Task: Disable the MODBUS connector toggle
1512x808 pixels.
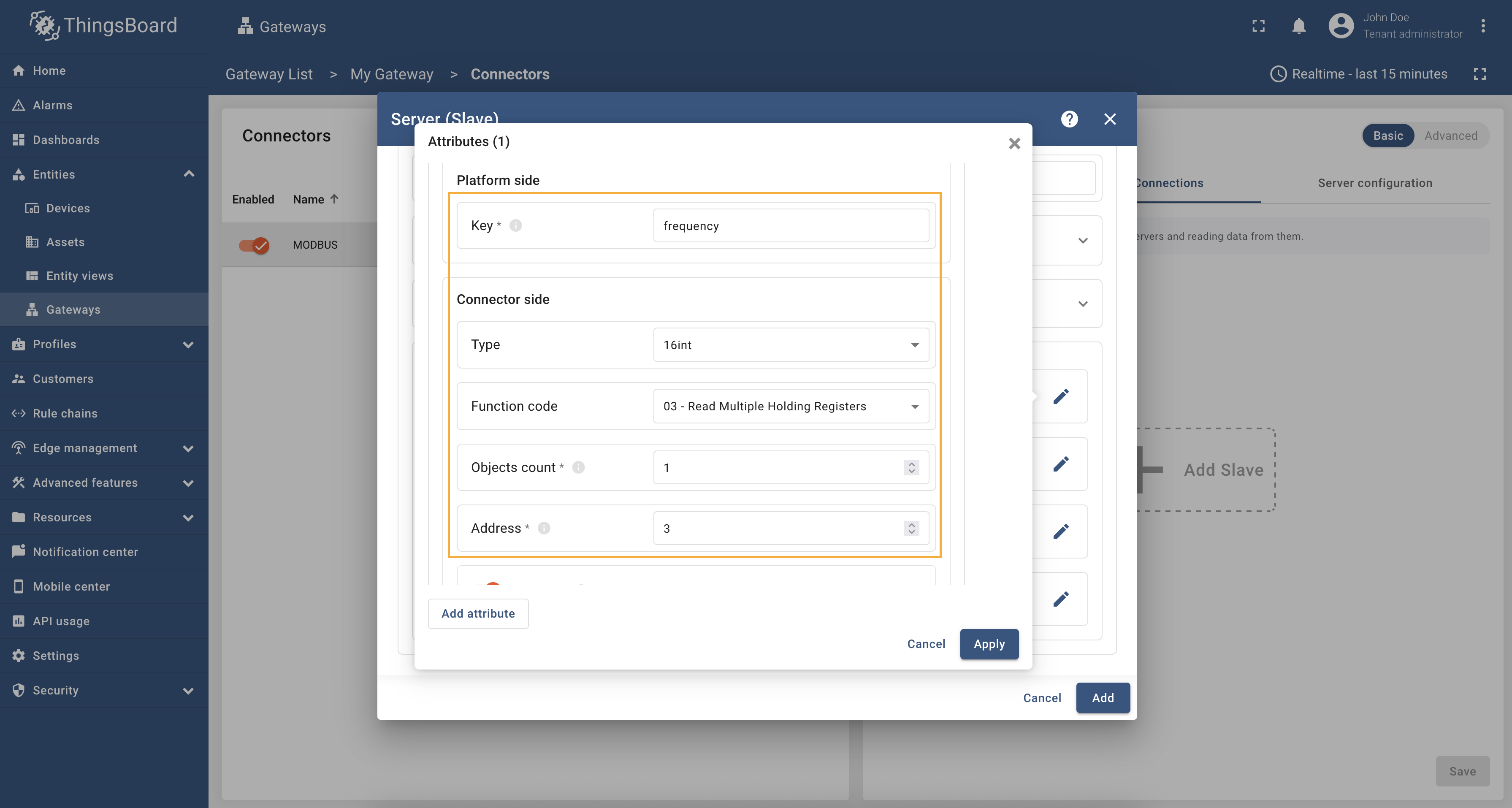Action: click(x=254, y=245)
